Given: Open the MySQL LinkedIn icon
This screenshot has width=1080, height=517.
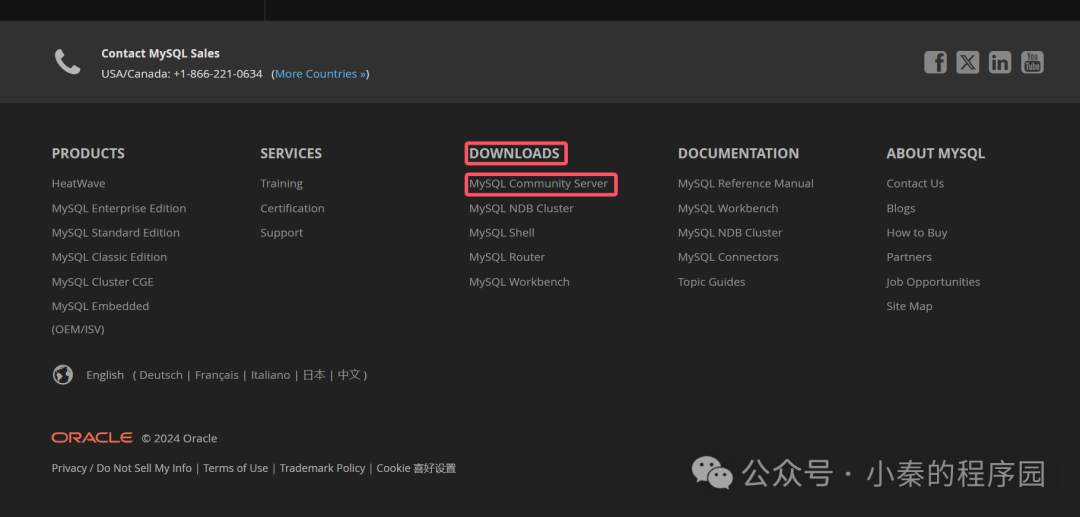Looking at the screenshot, I should (x=999, y=62).
